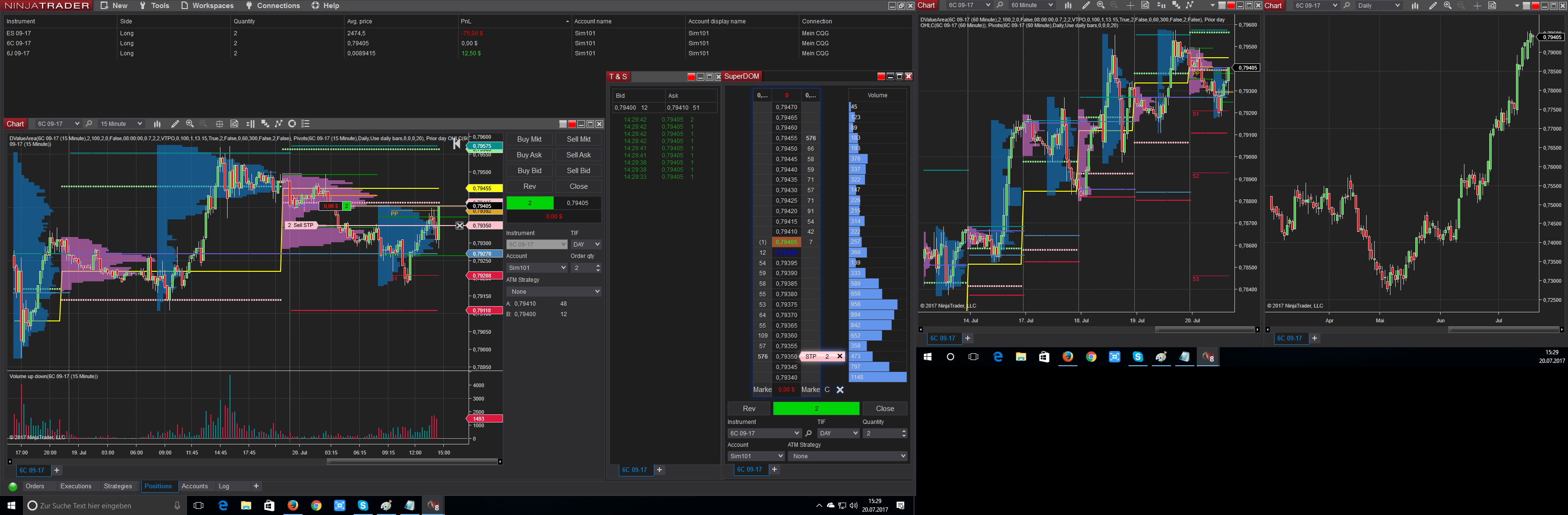Viewport: 1568px width, 515px height.
Task: Click Buy Mkt in Chart Trader
Action: (529, 139)
